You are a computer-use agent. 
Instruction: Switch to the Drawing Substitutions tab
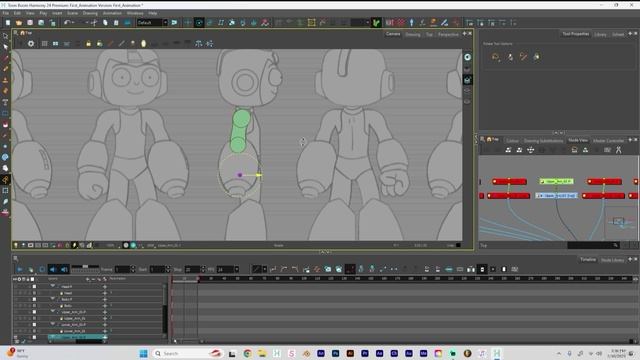pos(543,140)
